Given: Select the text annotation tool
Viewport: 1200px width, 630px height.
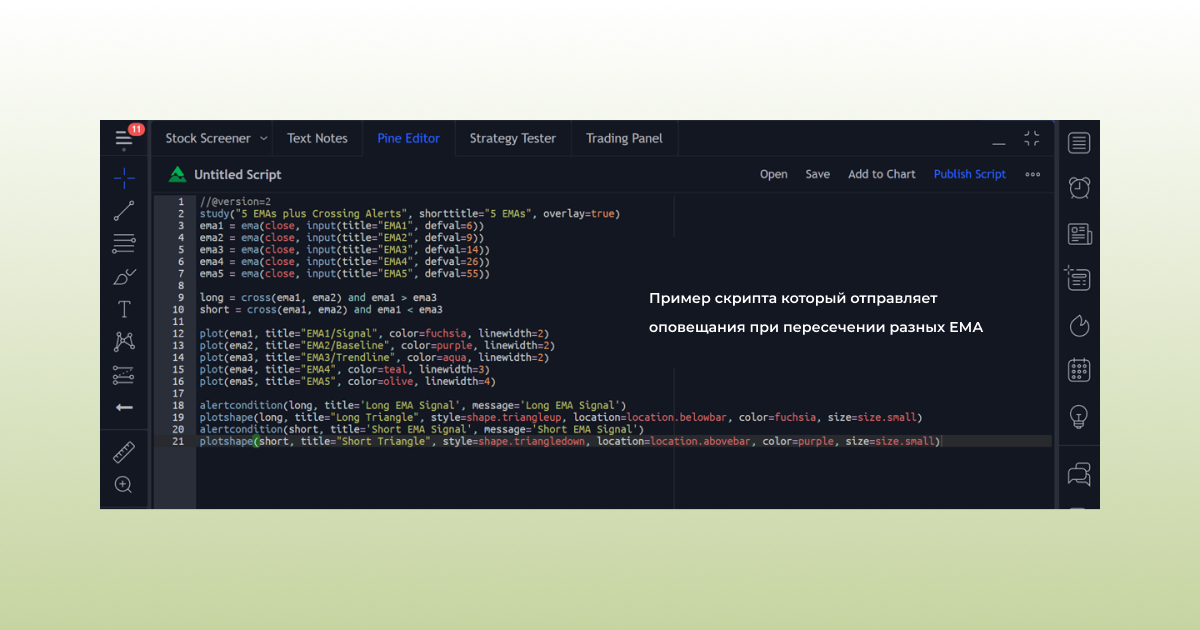Looking at the screenshot, I should [124, 308].
